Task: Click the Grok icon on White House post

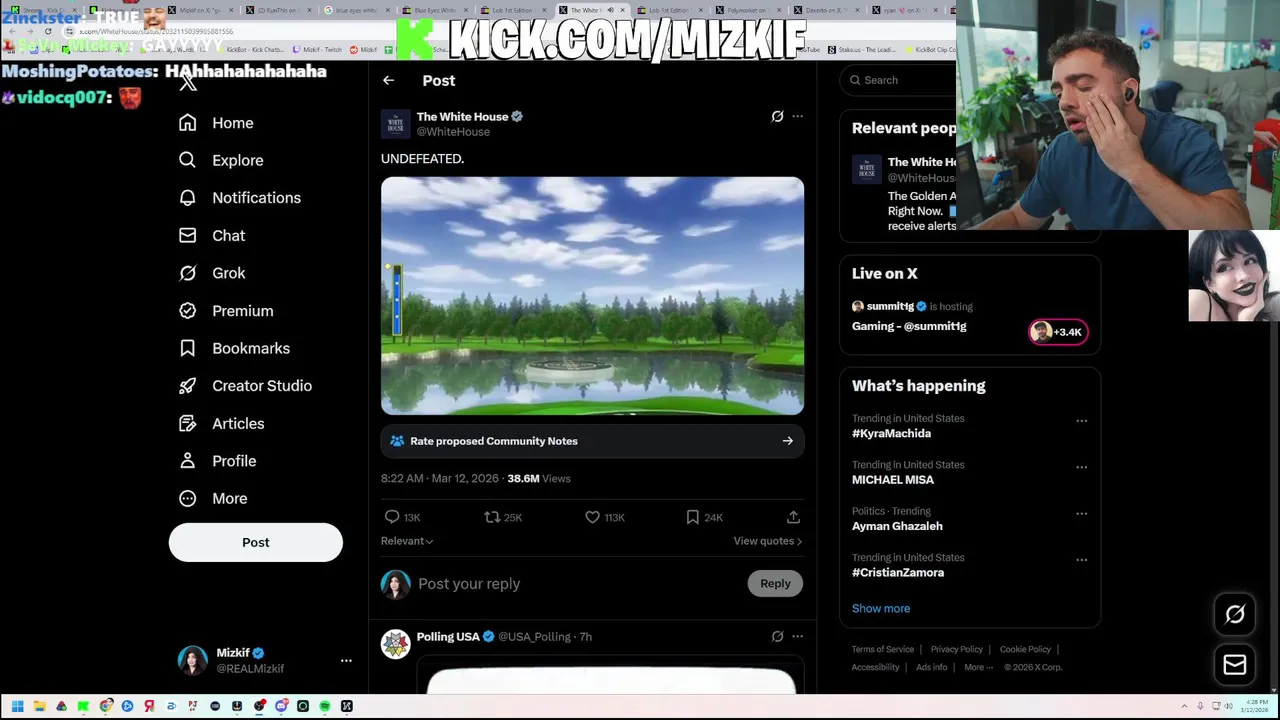Action: [777, 117]
